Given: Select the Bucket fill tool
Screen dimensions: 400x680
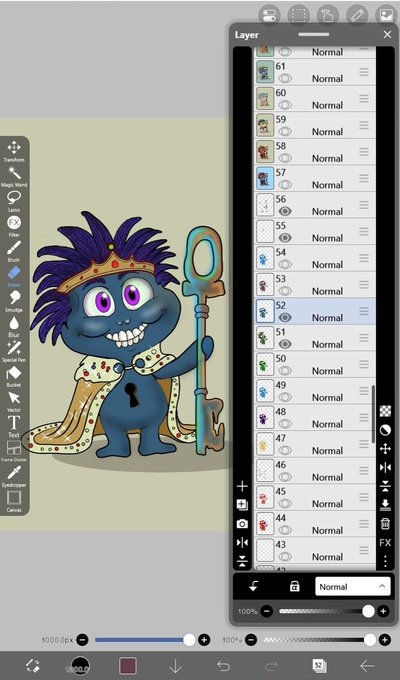Looking at the screenshot, I should [x=14, y=376].
